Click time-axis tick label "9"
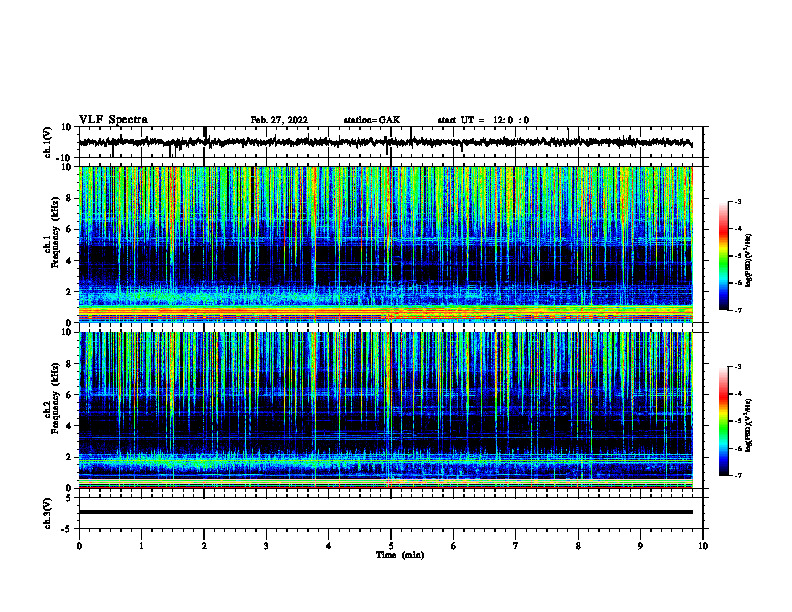The width and height of the screenshot is (792, 612). tap(640, 546)
